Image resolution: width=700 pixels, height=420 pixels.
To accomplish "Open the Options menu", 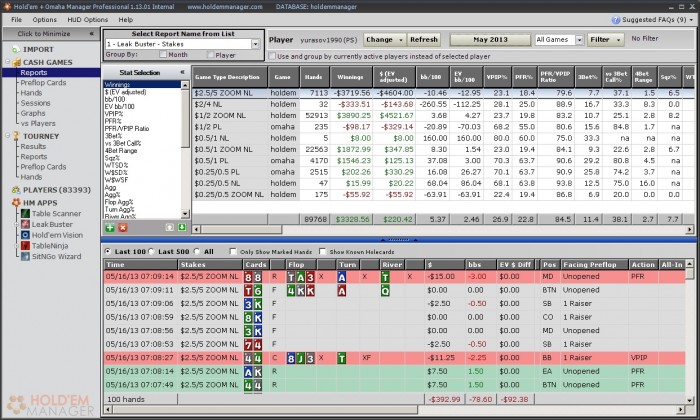I will click(x=45, y=20).
